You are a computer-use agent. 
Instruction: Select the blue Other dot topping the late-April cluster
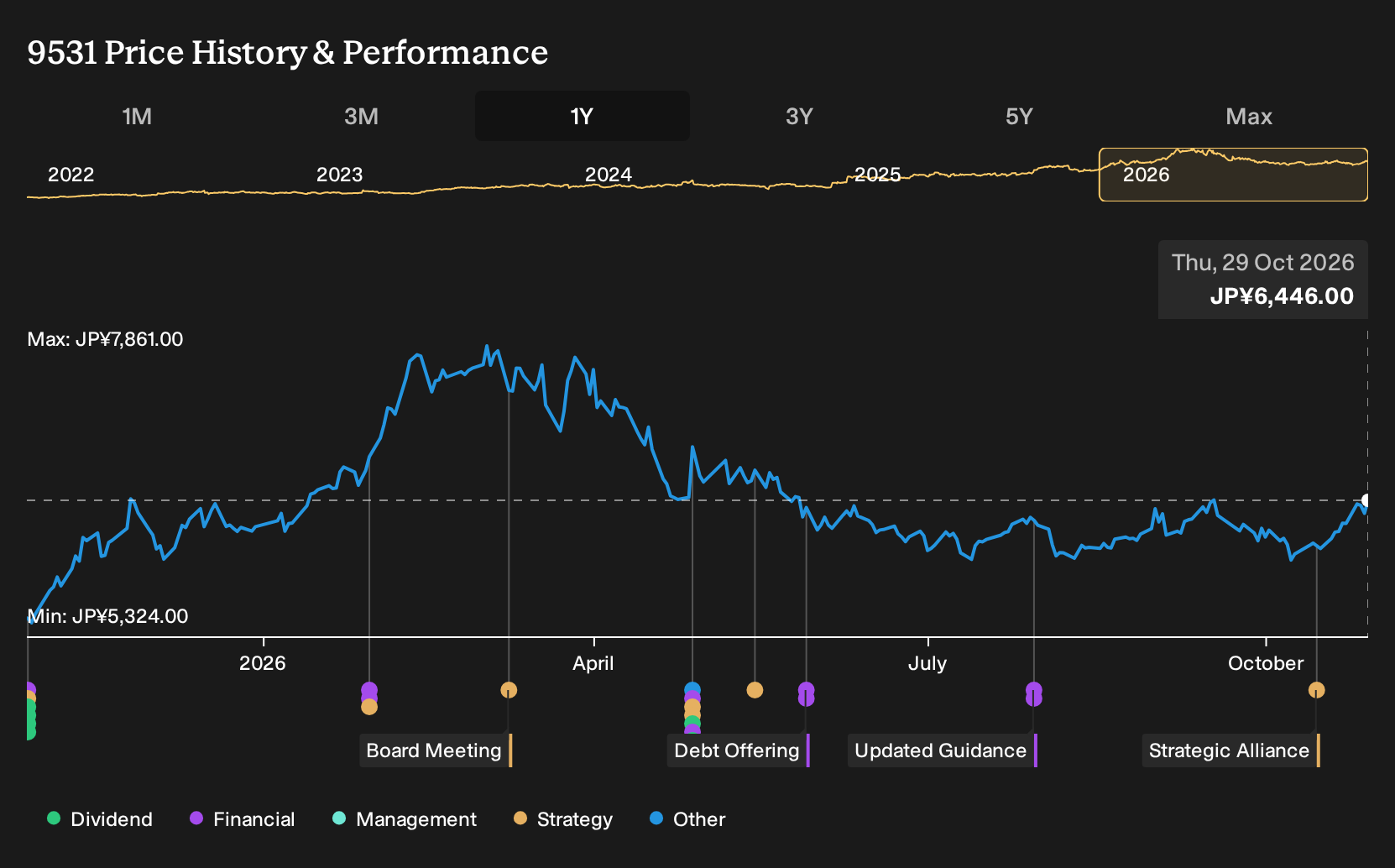(692, 689)
